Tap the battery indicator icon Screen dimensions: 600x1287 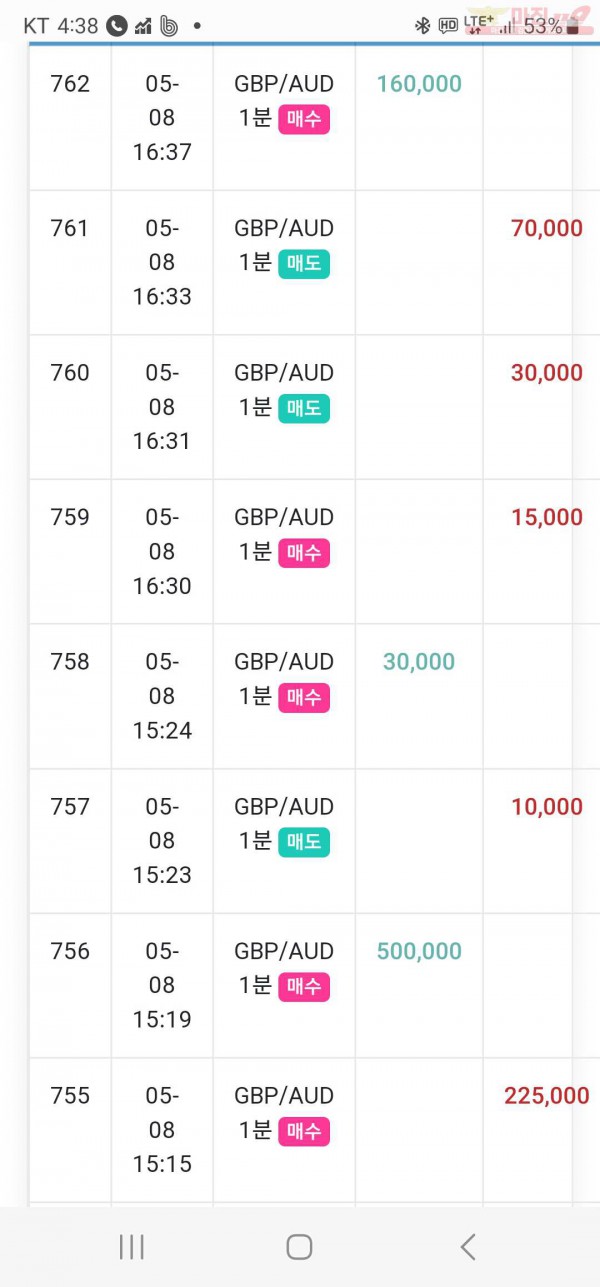point(573,27)
